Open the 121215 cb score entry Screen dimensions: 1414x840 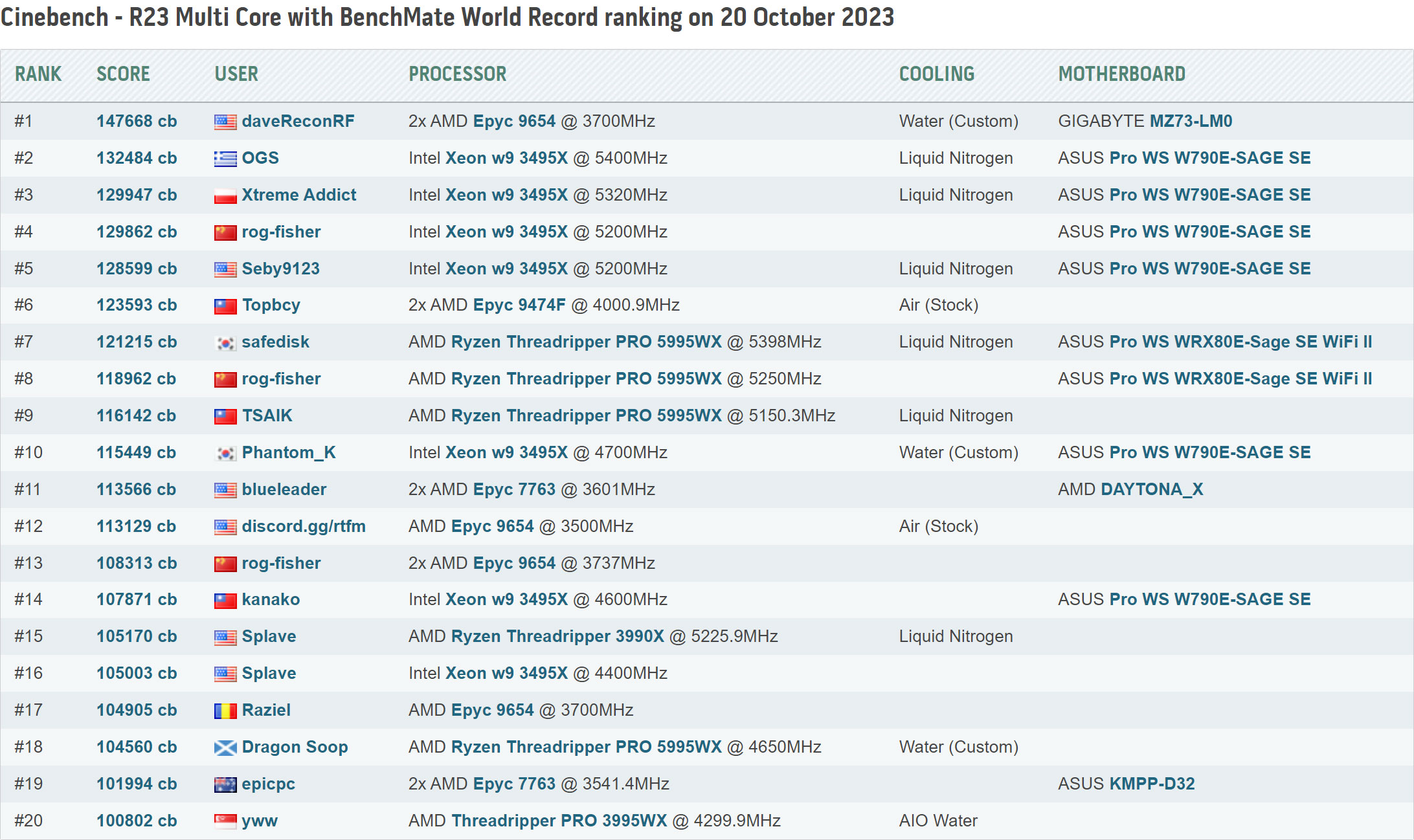pos(137,342)
